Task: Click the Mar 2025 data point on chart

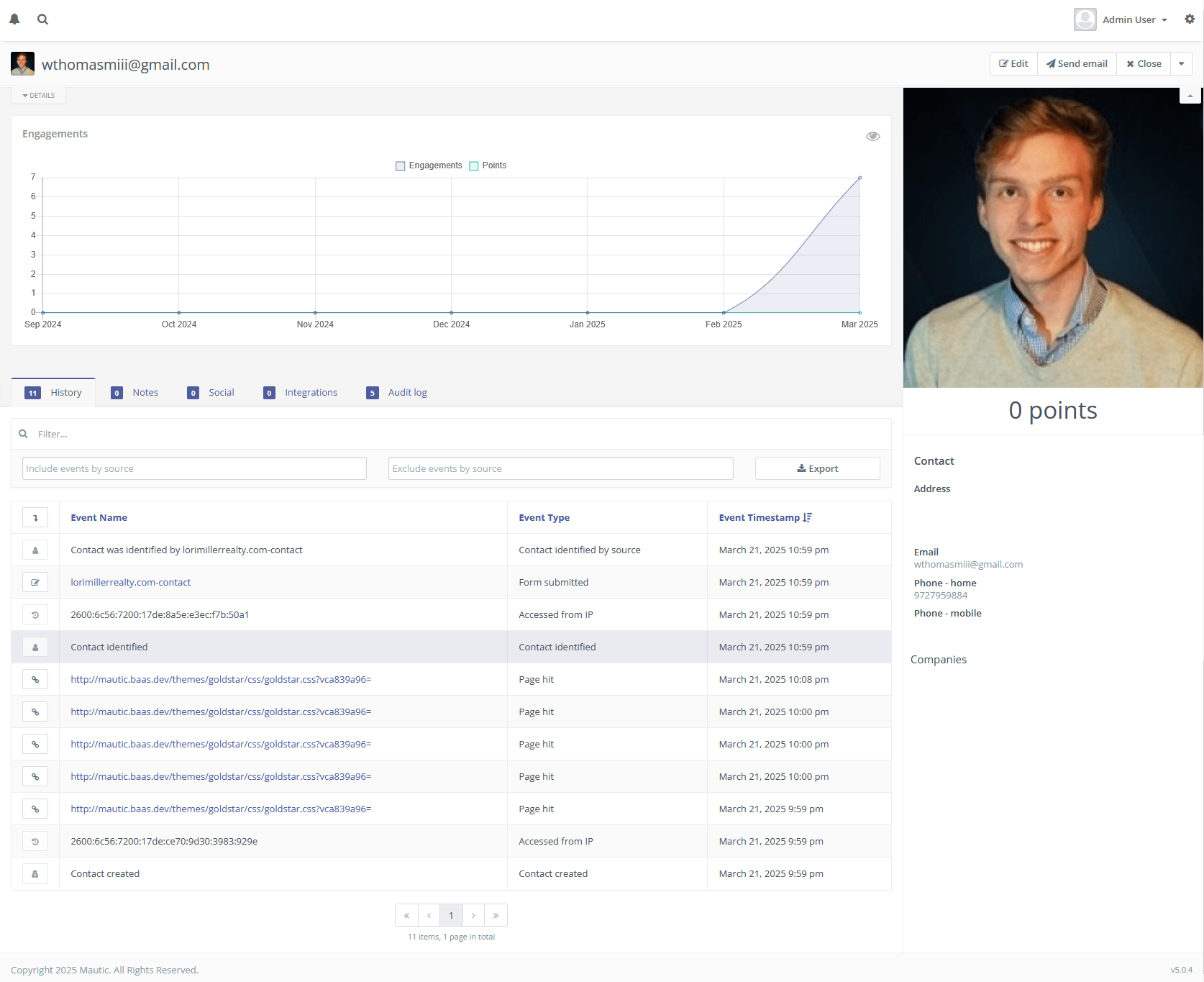Action: coord(859,178)
